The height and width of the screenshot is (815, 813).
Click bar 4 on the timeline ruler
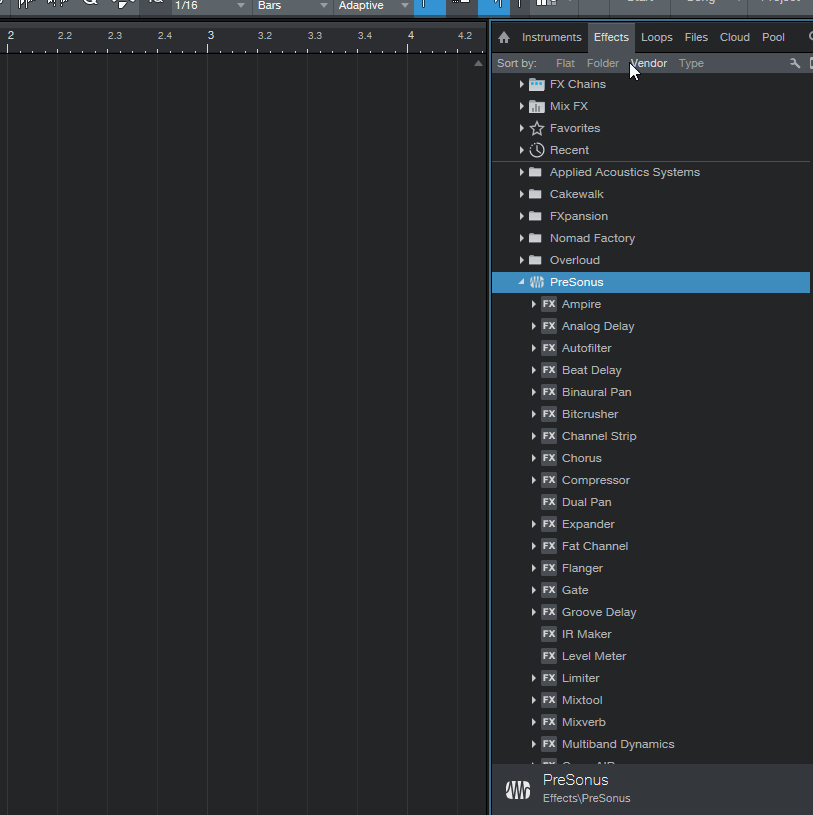pyautogui.click(x=411, y=35)
